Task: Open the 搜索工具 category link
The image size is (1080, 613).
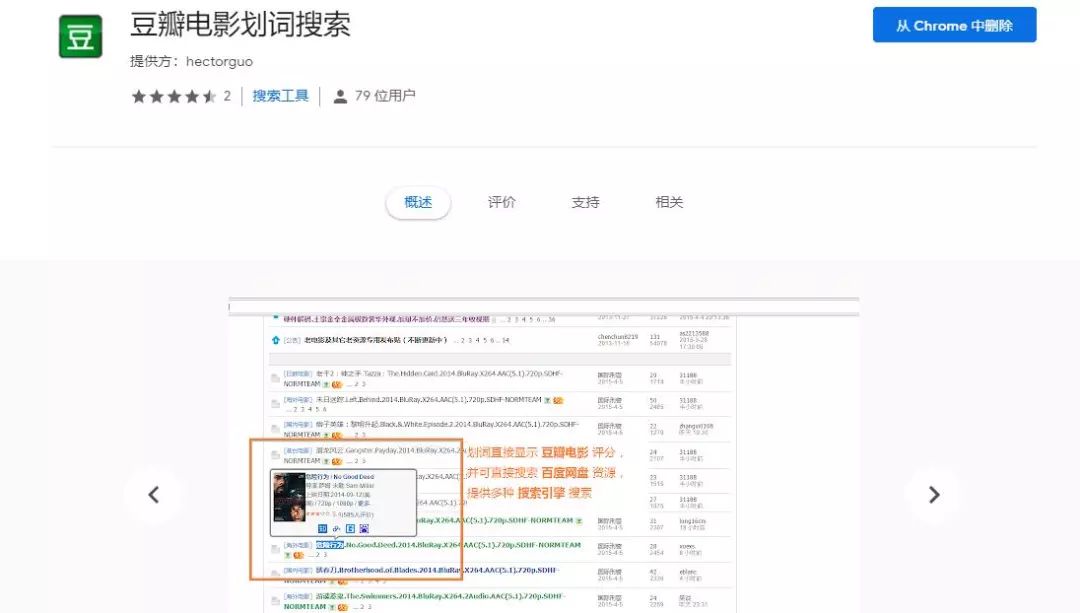Action: [x=280, y=96]
